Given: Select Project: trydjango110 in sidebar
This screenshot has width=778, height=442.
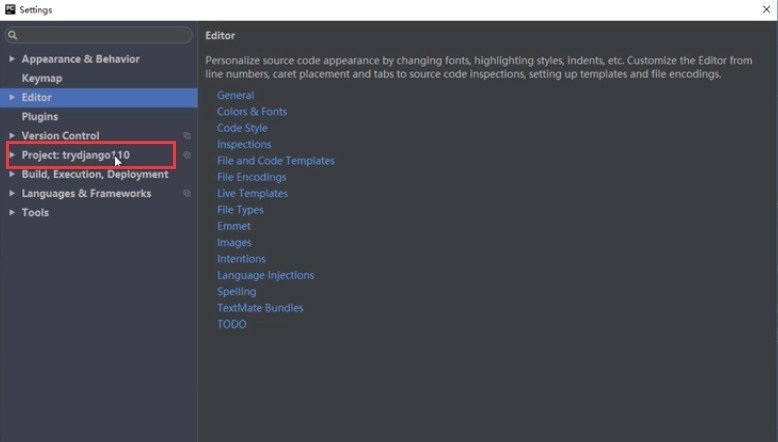Looking at the screenshot, I should click(x=75, y=155).
